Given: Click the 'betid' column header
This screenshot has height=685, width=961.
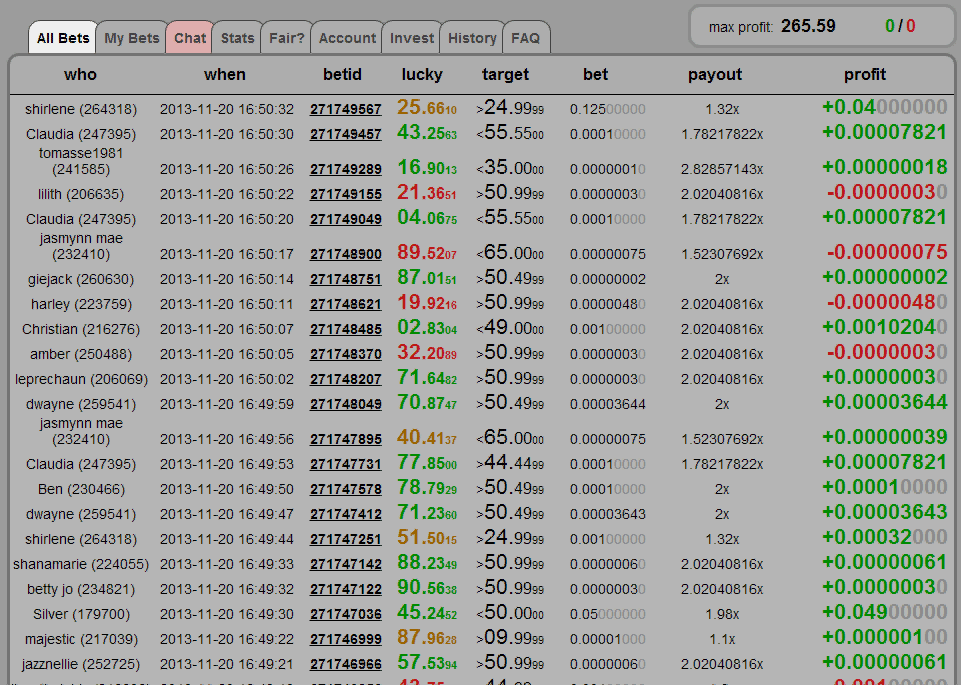Looking at the screenshot, I should click(342, 75).
